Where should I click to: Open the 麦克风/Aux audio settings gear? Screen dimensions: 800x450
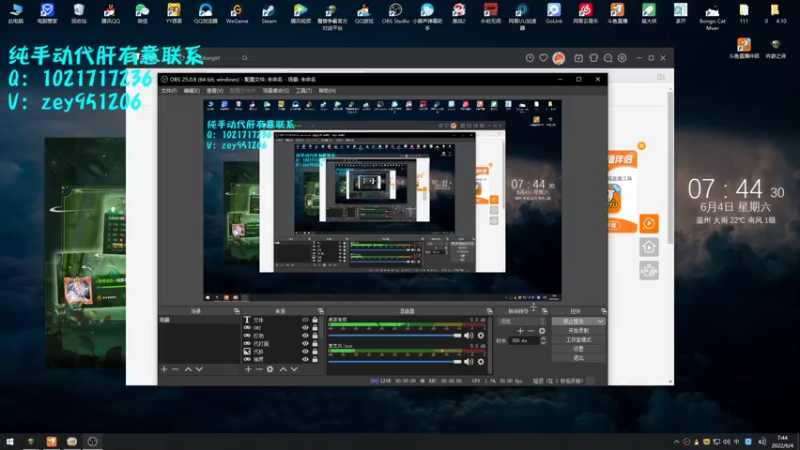pos(481,361)
